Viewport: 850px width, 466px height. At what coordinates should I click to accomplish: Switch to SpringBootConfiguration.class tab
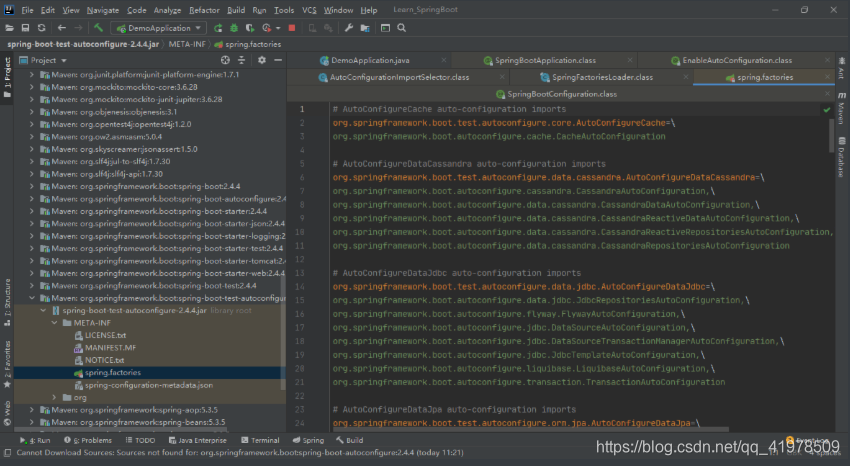point(562,94)
